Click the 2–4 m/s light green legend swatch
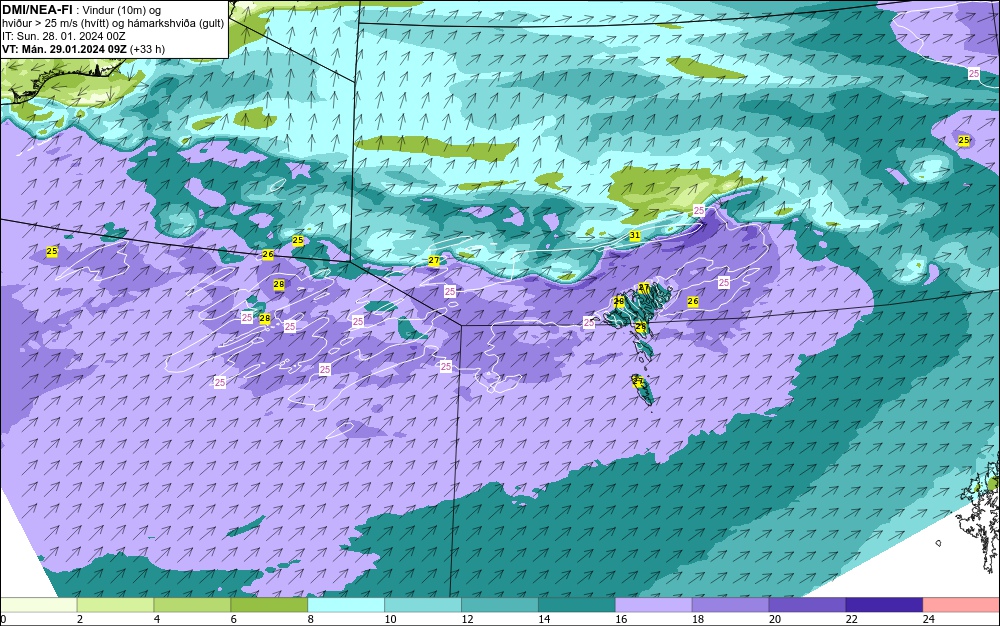Image resolution: width=1000 pixels, height=626 pixels. tap(115, 604)
